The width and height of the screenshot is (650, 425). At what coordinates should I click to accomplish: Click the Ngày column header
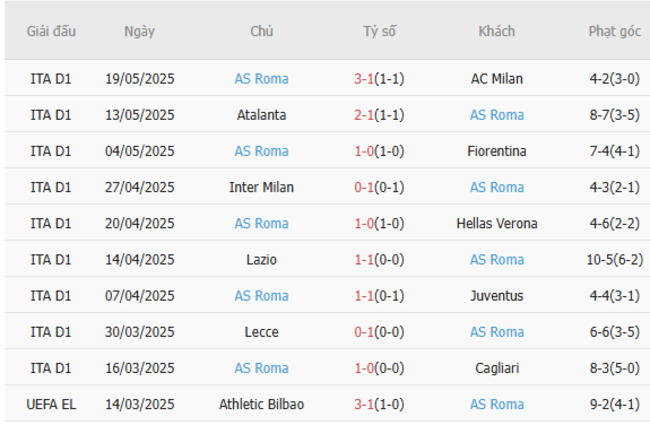(x=140, y=31)
